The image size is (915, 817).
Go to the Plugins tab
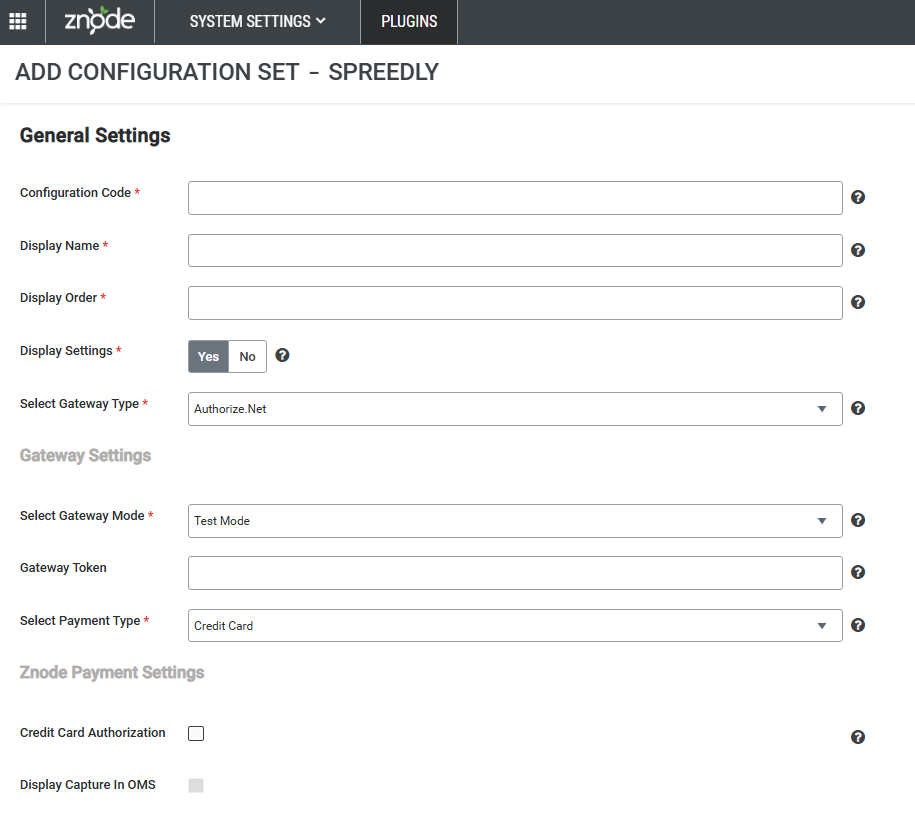(409, 22)
